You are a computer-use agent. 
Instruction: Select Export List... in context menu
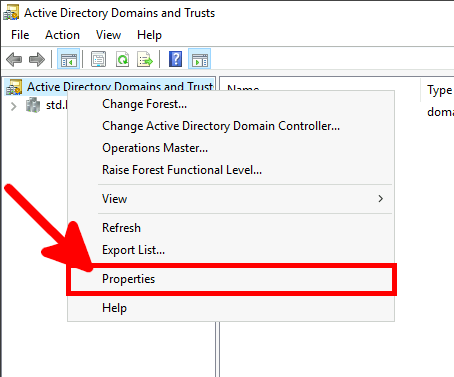point(231,250)
